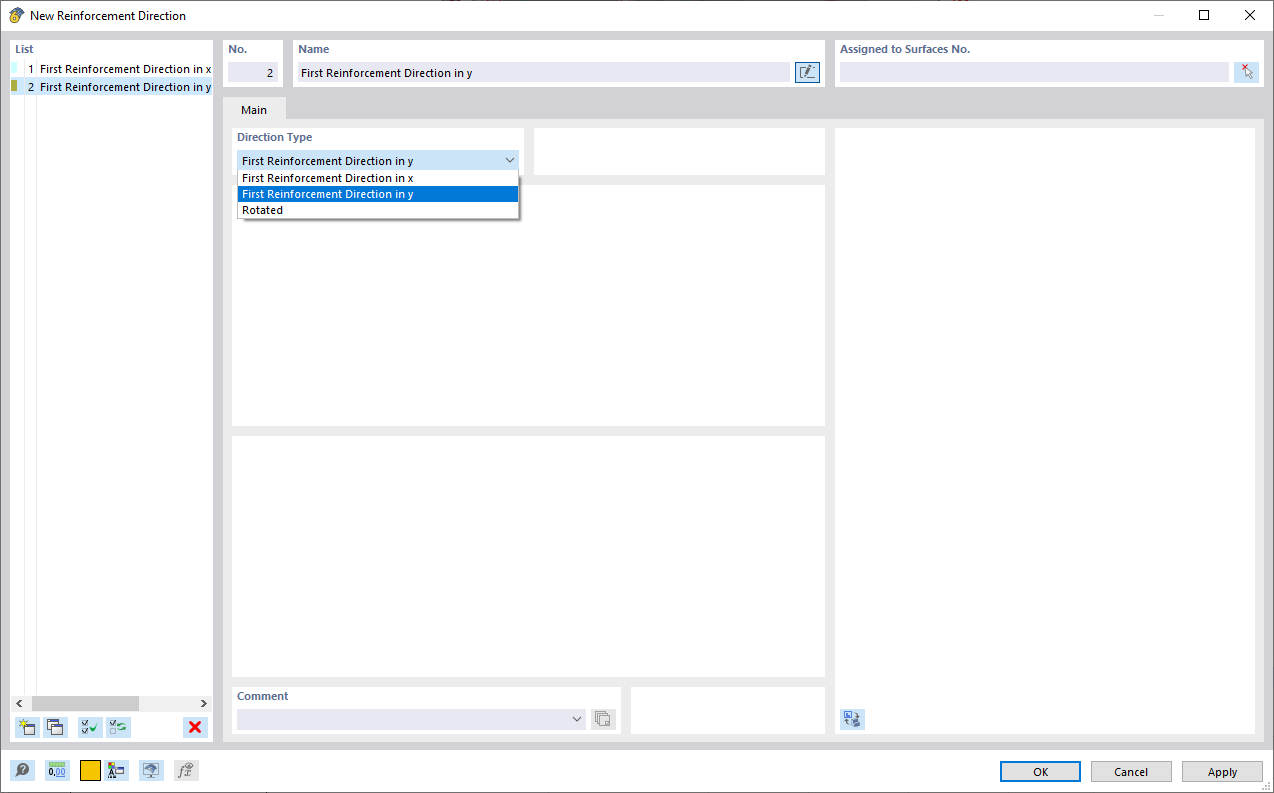
Task: Change the yellow color swatch
Action: [89, 770]
